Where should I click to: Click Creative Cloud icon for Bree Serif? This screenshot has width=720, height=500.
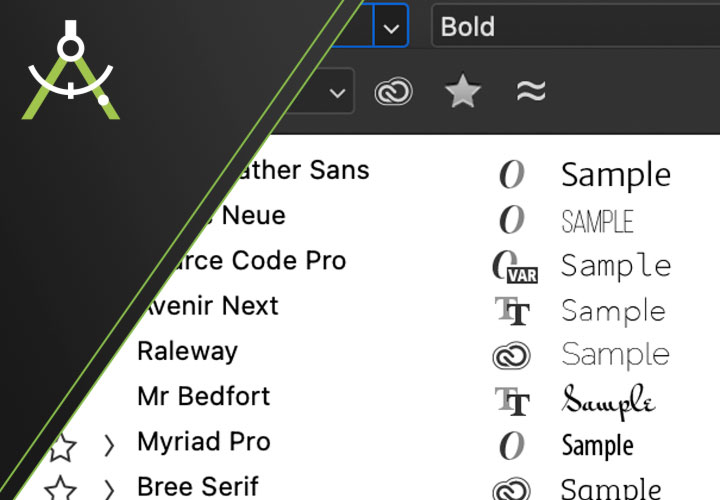pyautogui.click(x=512, y=489)
